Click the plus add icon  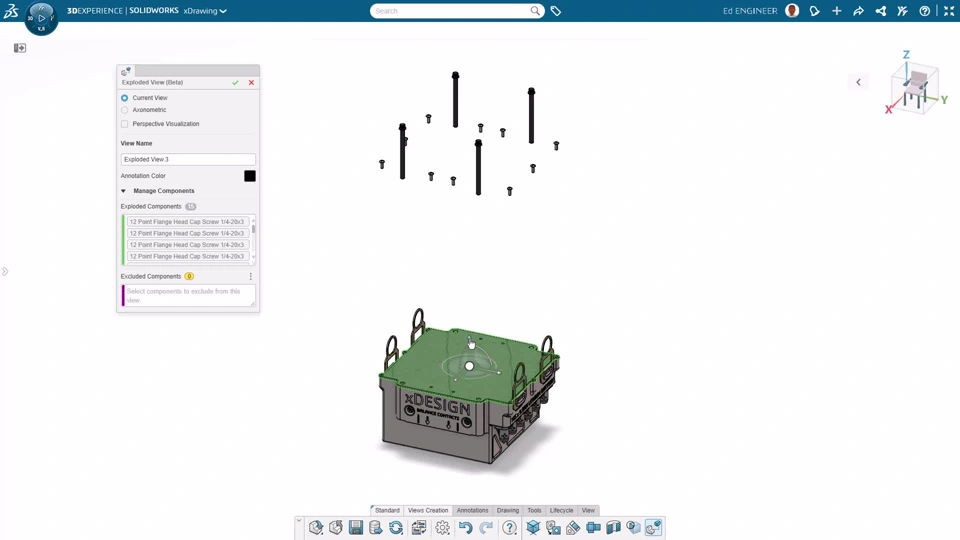(836, 11)
